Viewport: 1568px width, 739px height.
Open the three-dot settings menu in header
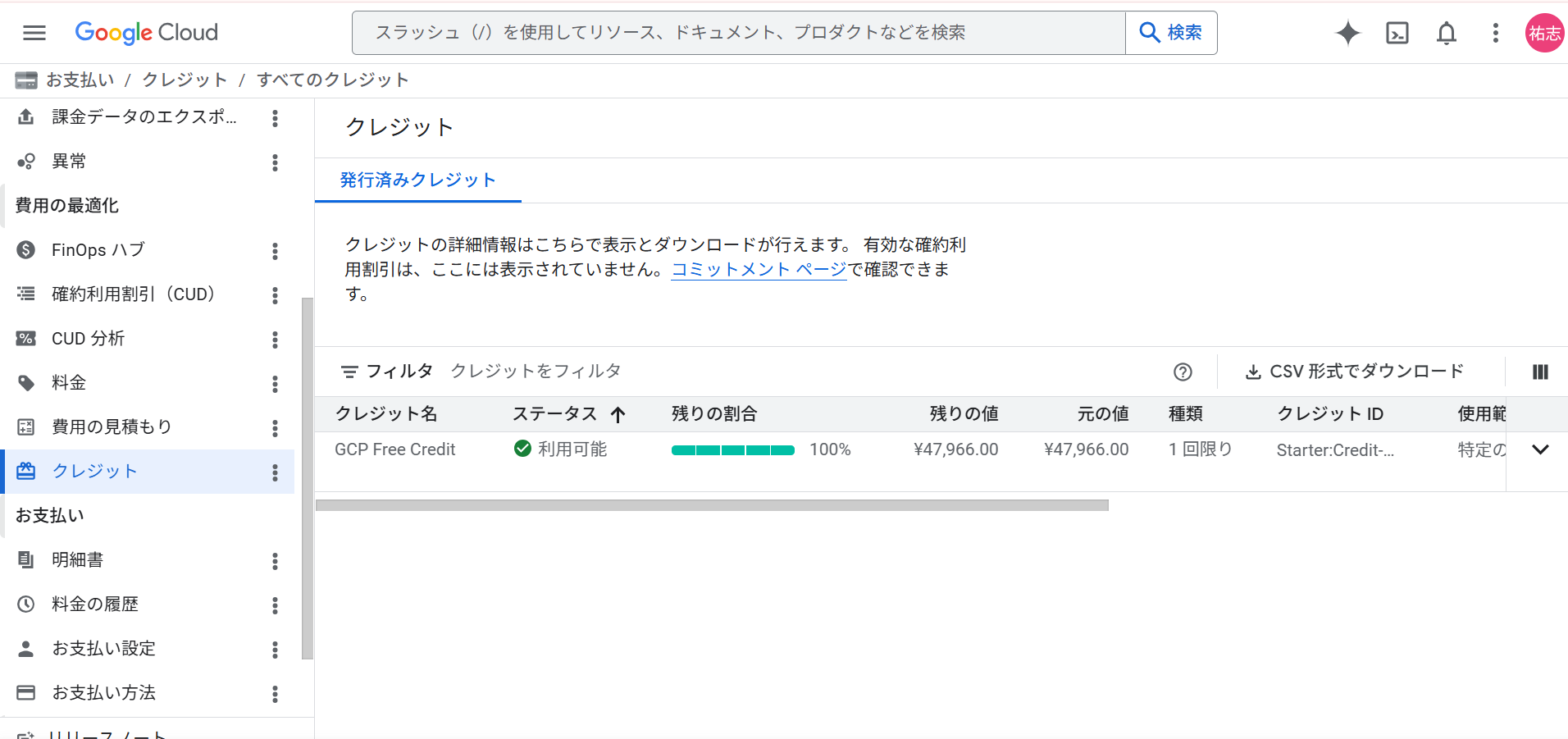[x=1495, y=33]
